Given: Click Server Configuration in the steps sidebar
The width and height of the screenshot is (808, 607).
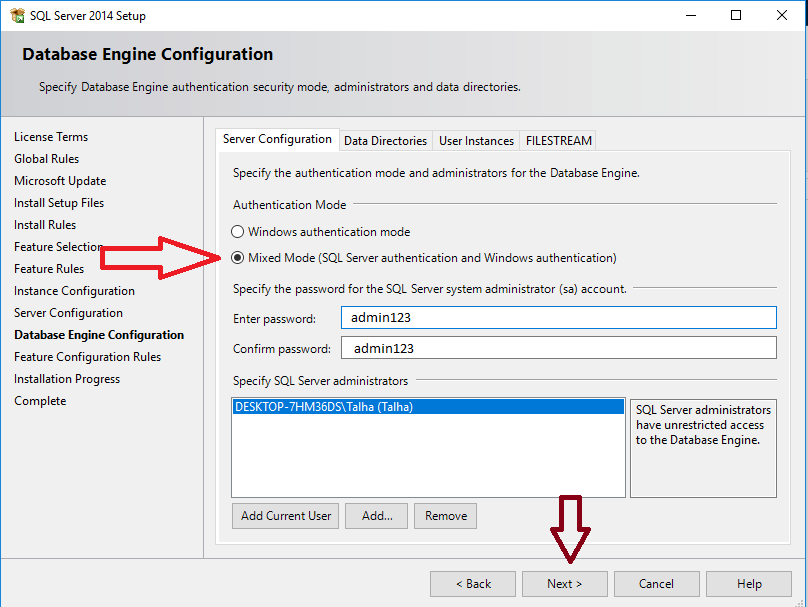Looking at the screenshot, I should (69, 313).
